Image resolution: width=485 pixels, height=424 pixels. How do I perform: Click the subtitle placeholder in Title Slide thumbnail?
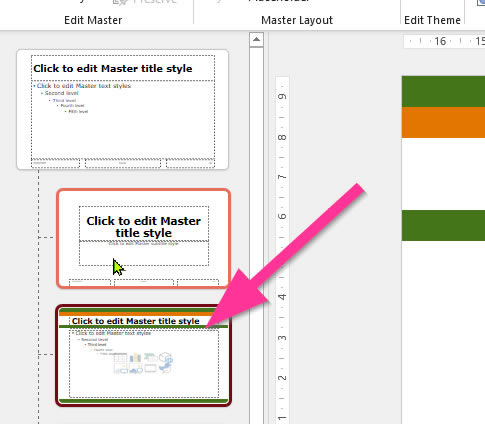144,253
